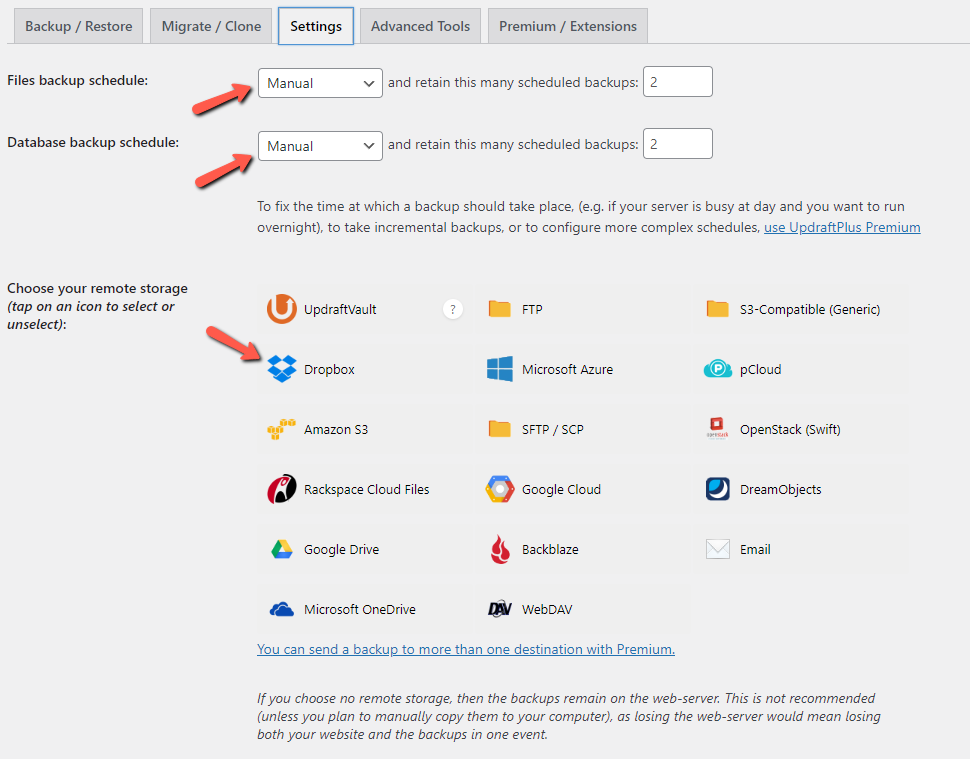This screenshot has height=759, width=970.
Task: Follow the 'use UpdraftPlus Premium' link
Action: 842,227
